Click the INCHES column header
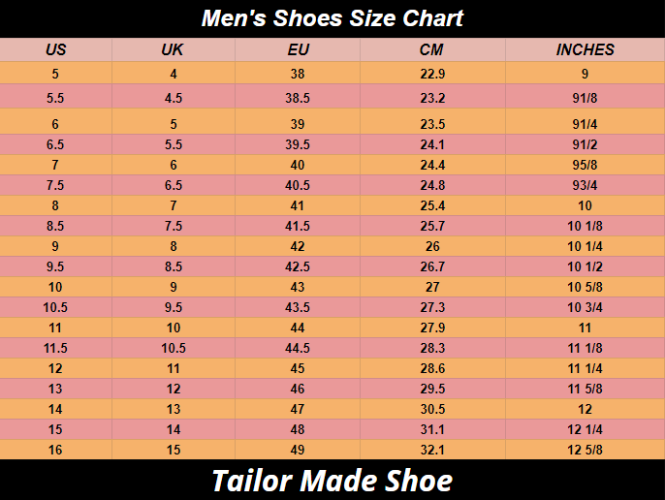Viewport: 665px width, 500px height. [585, 50]
